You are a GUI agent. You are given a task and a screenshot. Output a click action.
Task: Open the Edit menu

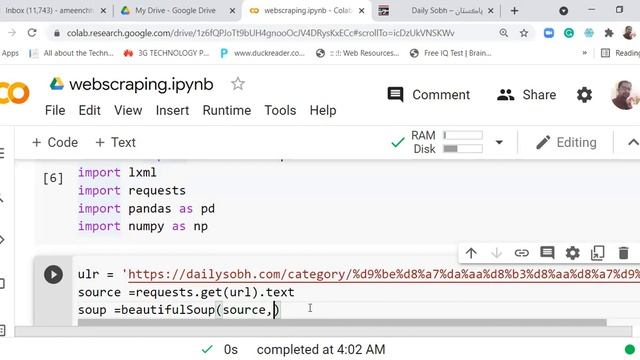pyautogui.click(x=89, y=110)
